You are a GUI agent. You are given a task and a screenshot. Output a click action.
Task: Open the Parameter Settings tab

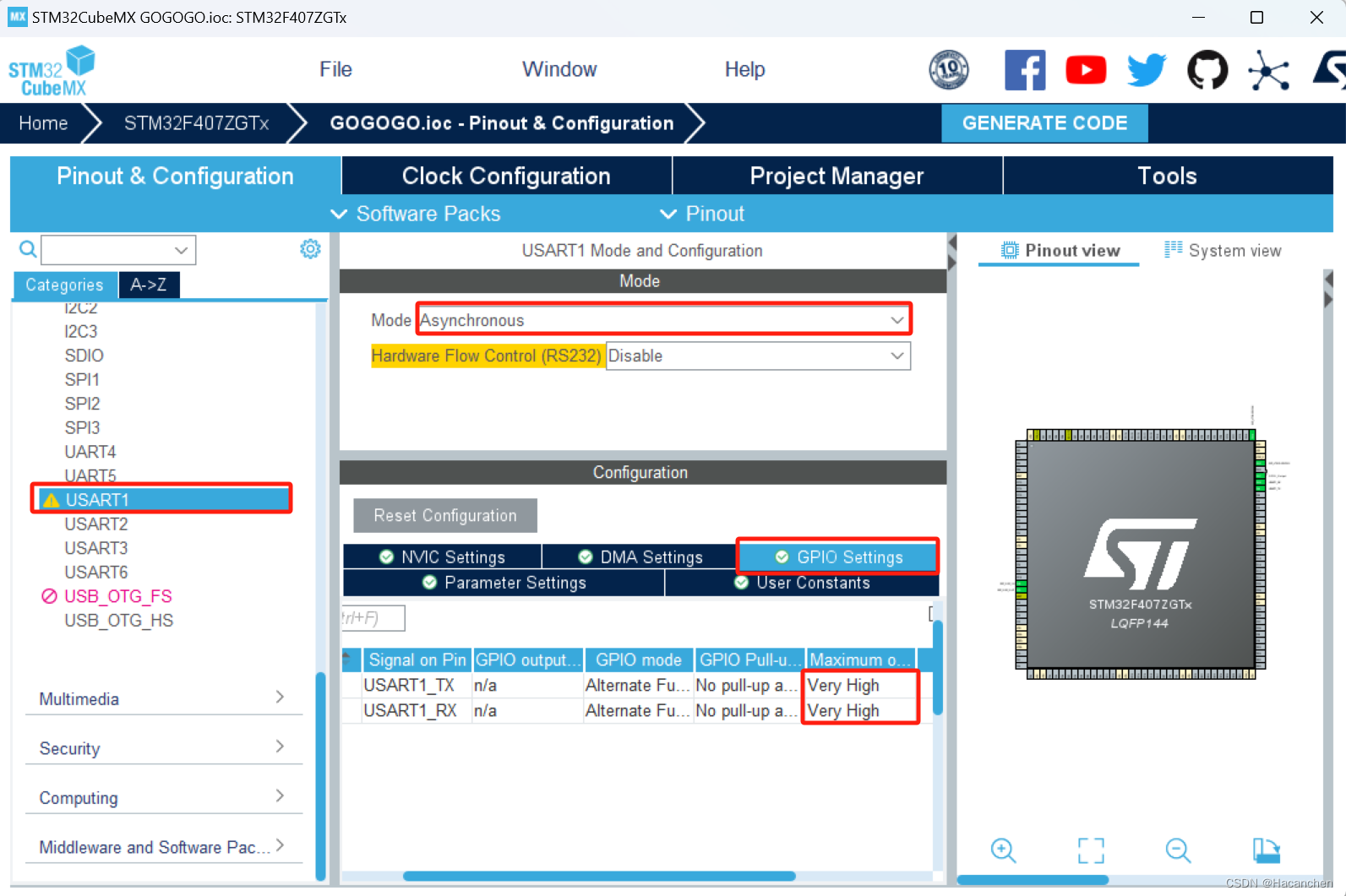click(x=504, y=583)
